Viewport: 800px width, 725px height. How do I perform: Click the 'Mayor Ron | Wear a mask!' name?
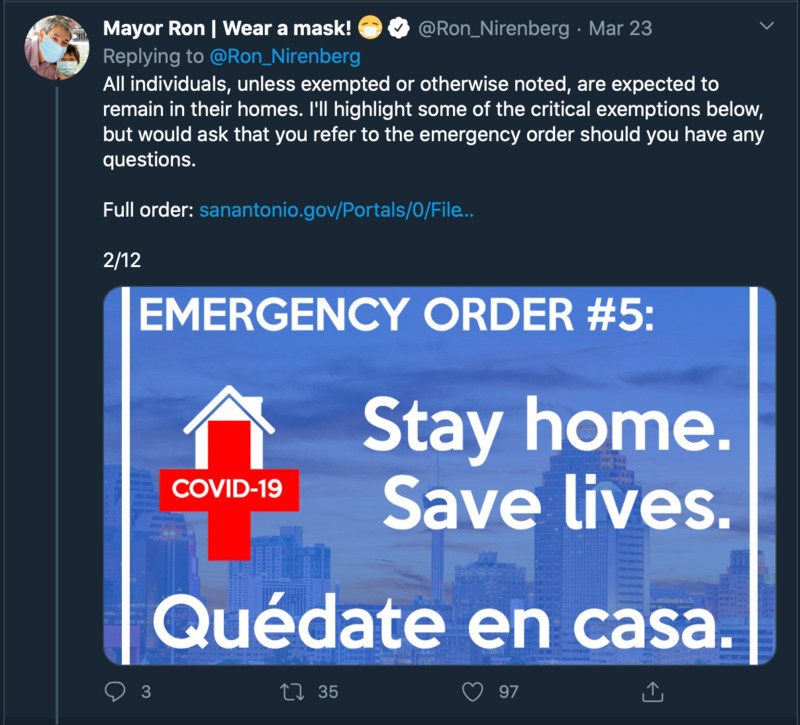pyautogui.click(x=227, y=28)
